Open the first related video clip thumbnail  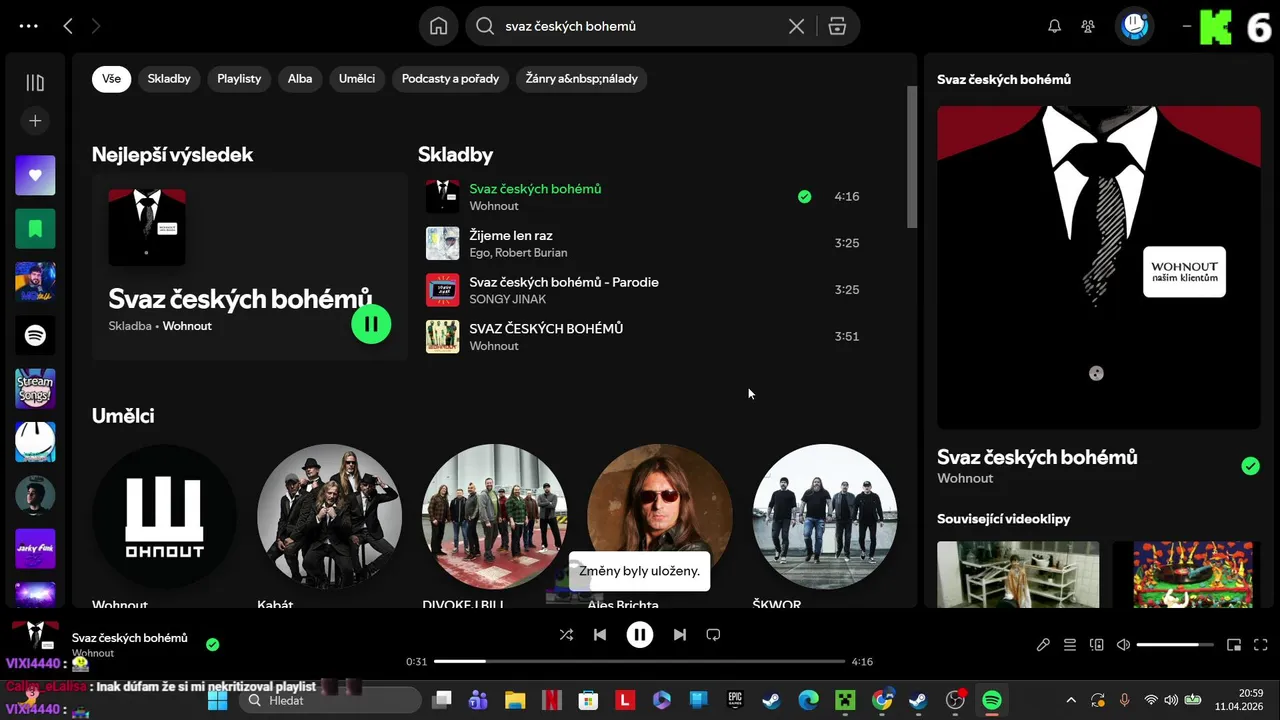(x=1018, y=574)
